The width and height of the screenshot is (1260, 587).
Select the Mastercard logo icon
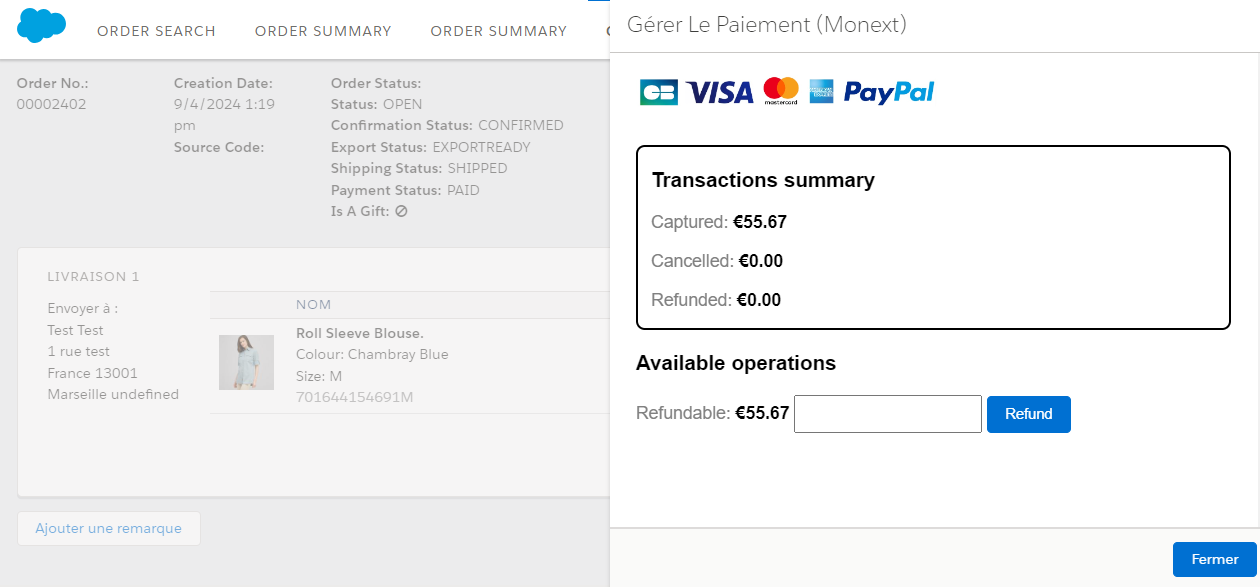pos(781,91)
